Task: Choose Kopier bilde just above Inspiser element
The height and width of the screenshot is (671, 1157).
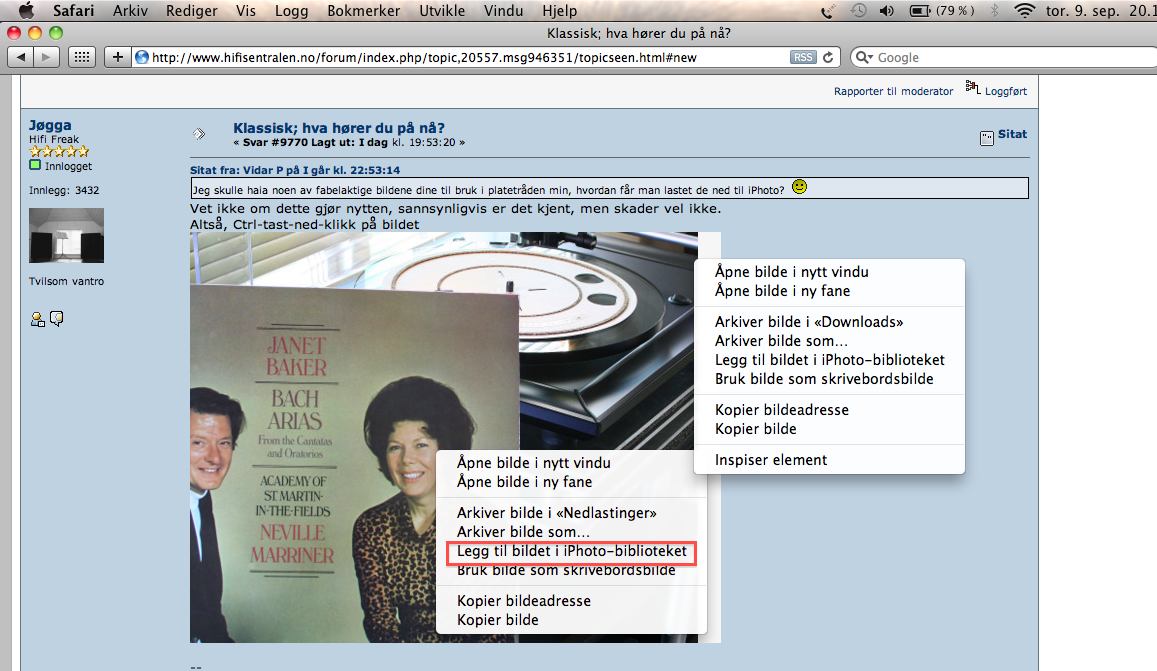Action: coord(756,429)
